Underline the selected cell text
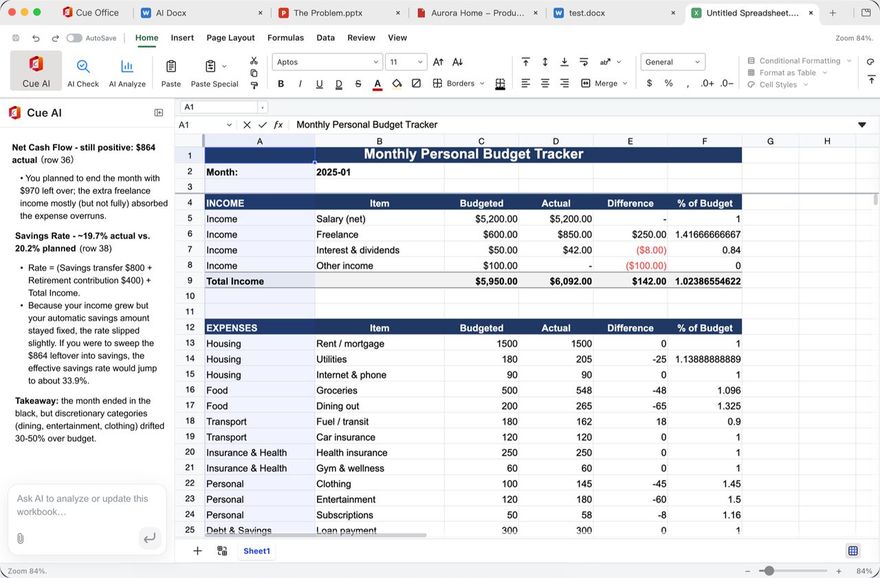This screenshot has width=880, height=578. click(319, 84)
